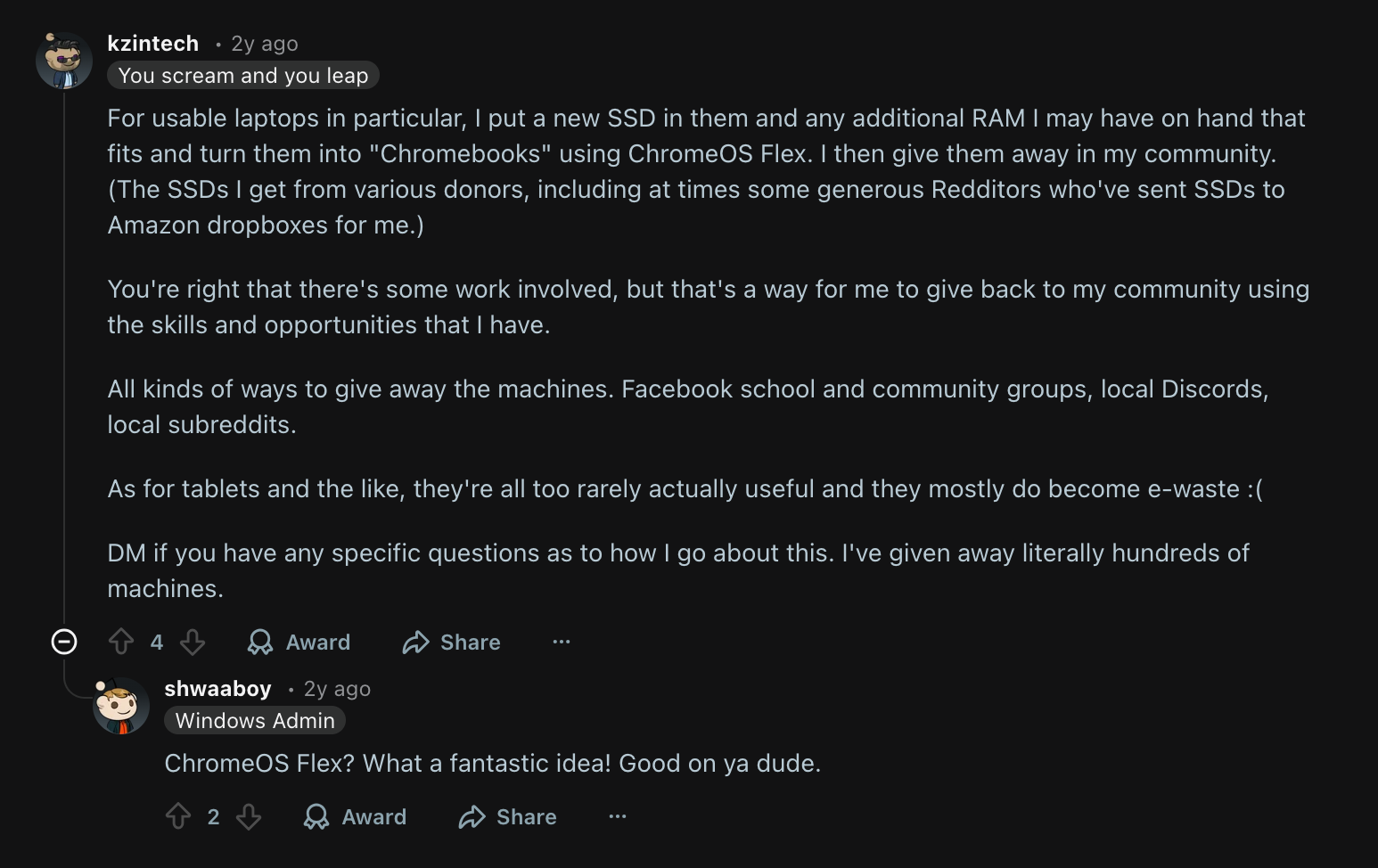The height and width of the screenshot is (868, 1378).
Task: Award shwaaboy's reply
Action: coord(356,816)
